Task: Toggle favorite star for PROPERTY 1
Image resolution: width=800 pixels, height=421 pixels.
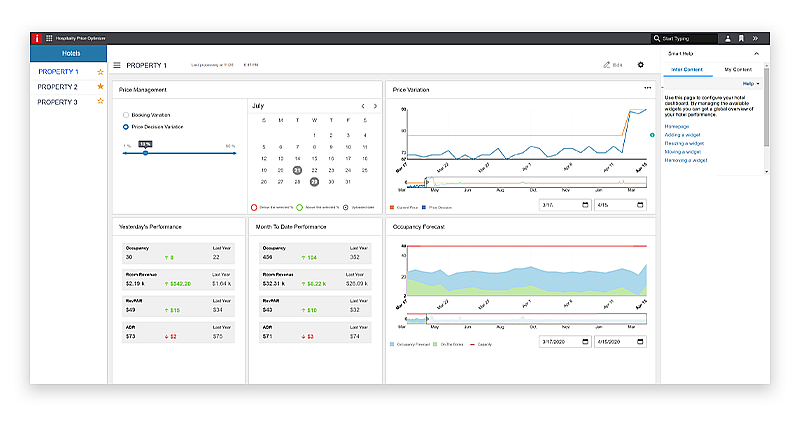Action: [x=101, y=72]
